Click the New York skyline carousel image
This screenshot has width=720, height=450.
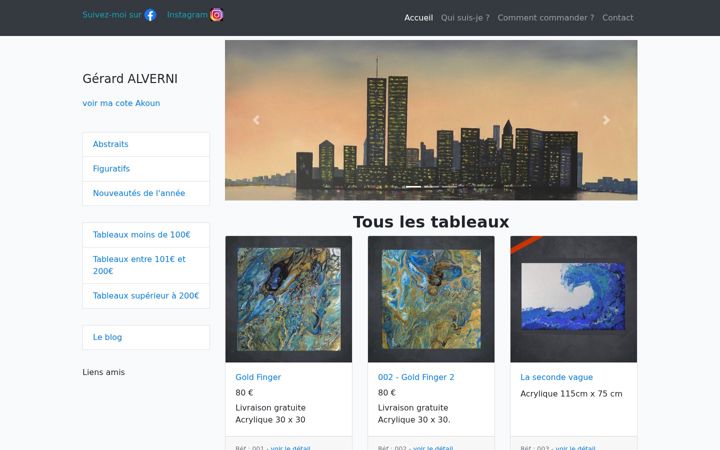pos(431,120)
